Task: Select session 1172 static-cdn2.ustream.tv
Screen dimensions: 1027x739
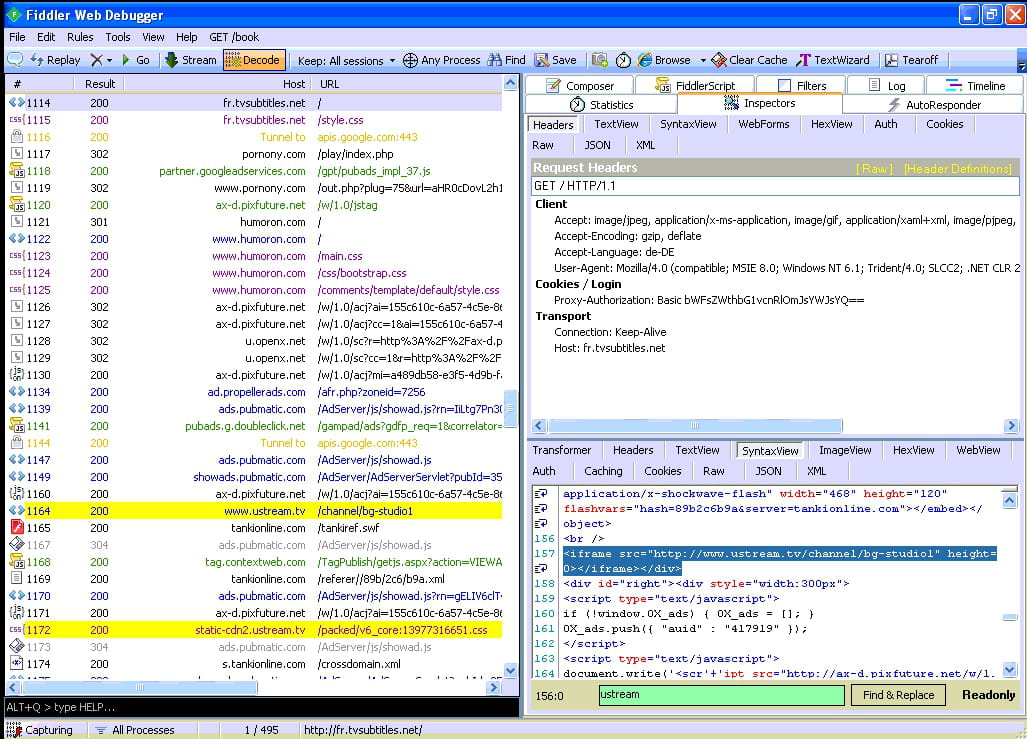Action: pos(254,630)
